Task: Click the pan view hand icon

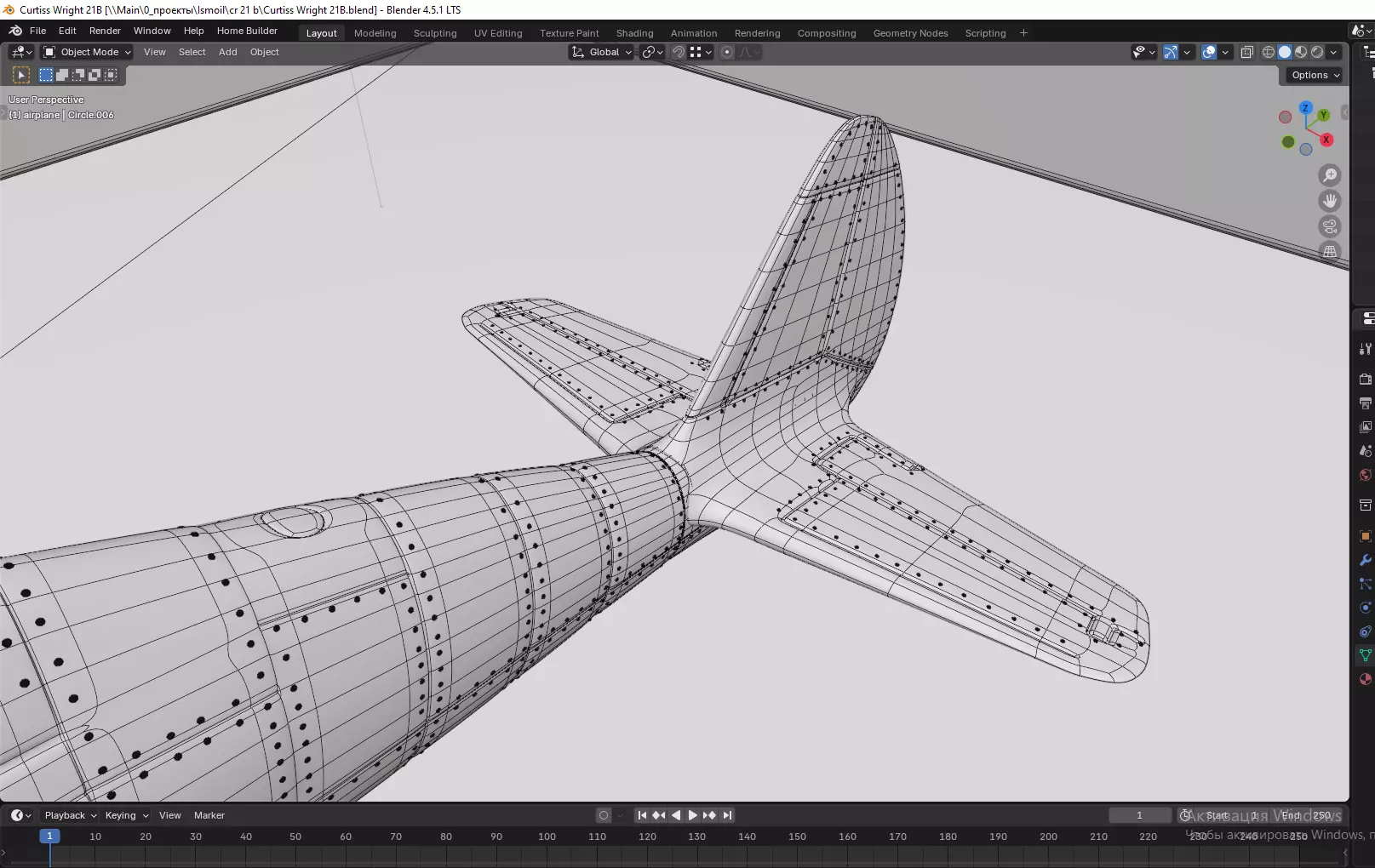Action: tap(1329, 201)
